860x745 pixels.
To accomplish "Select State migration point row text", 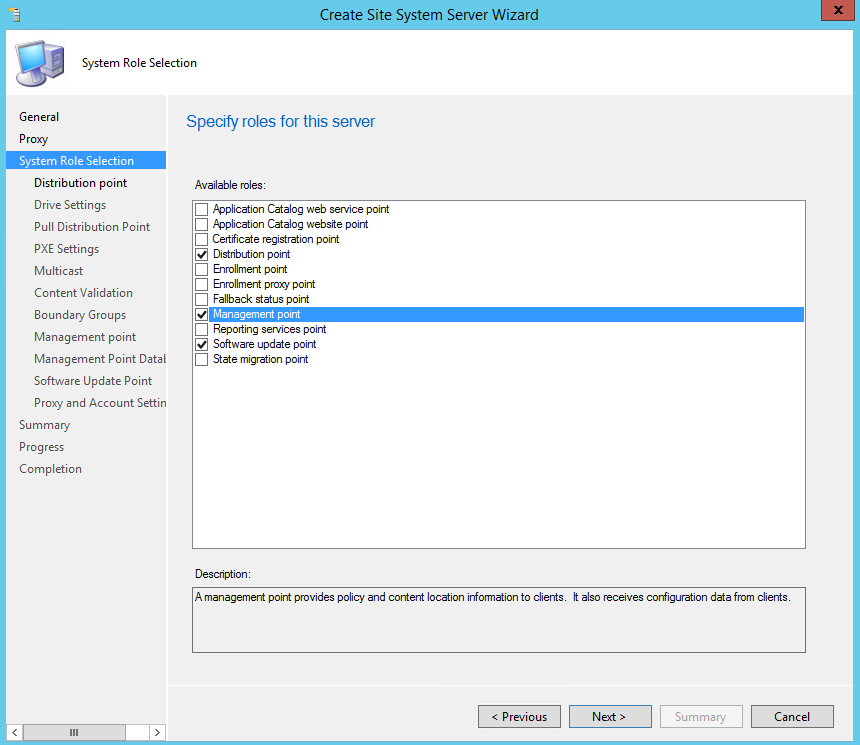I will coord(261,359).
